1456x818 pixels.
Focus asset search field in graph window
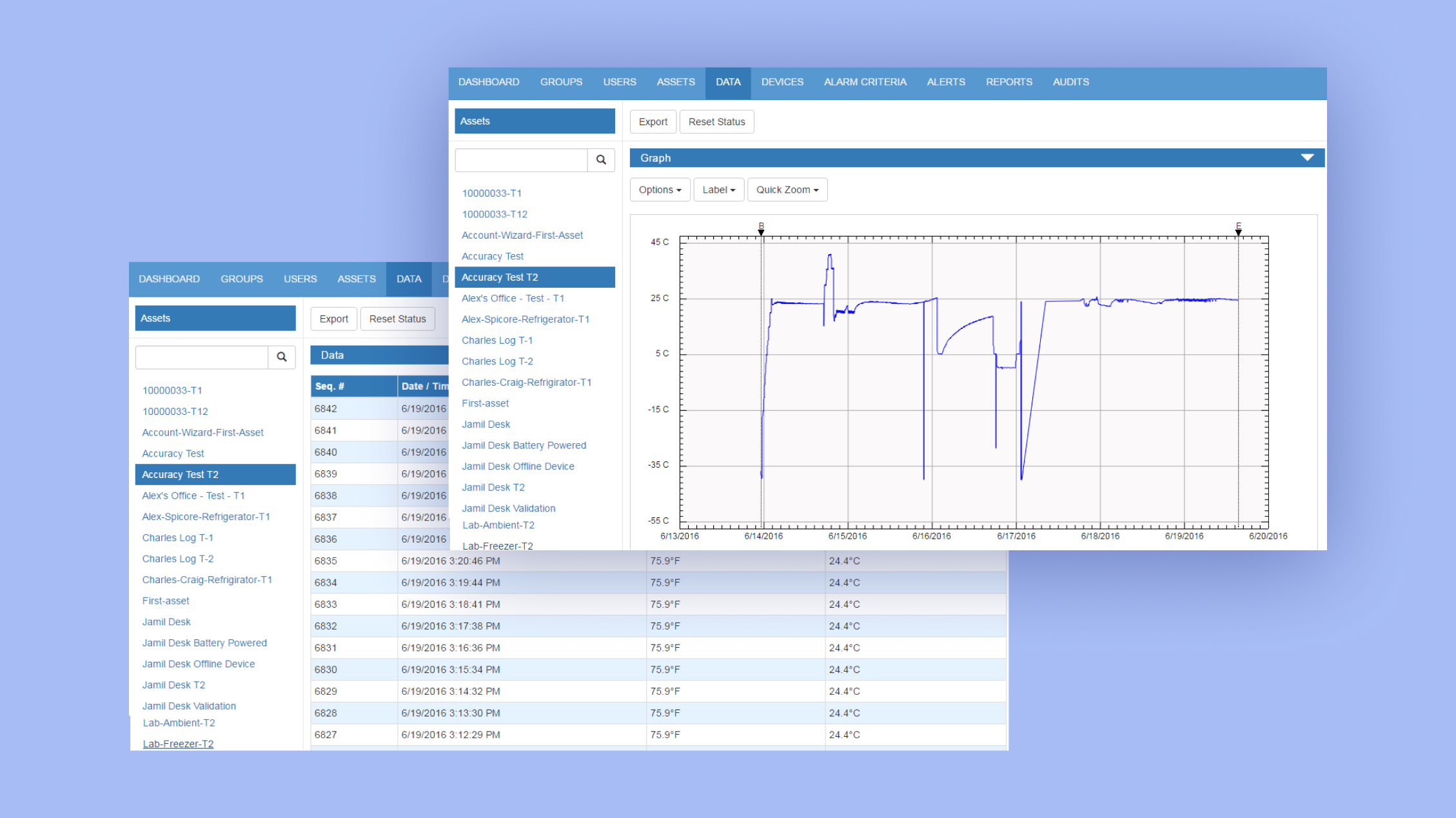tap(521, 160)
